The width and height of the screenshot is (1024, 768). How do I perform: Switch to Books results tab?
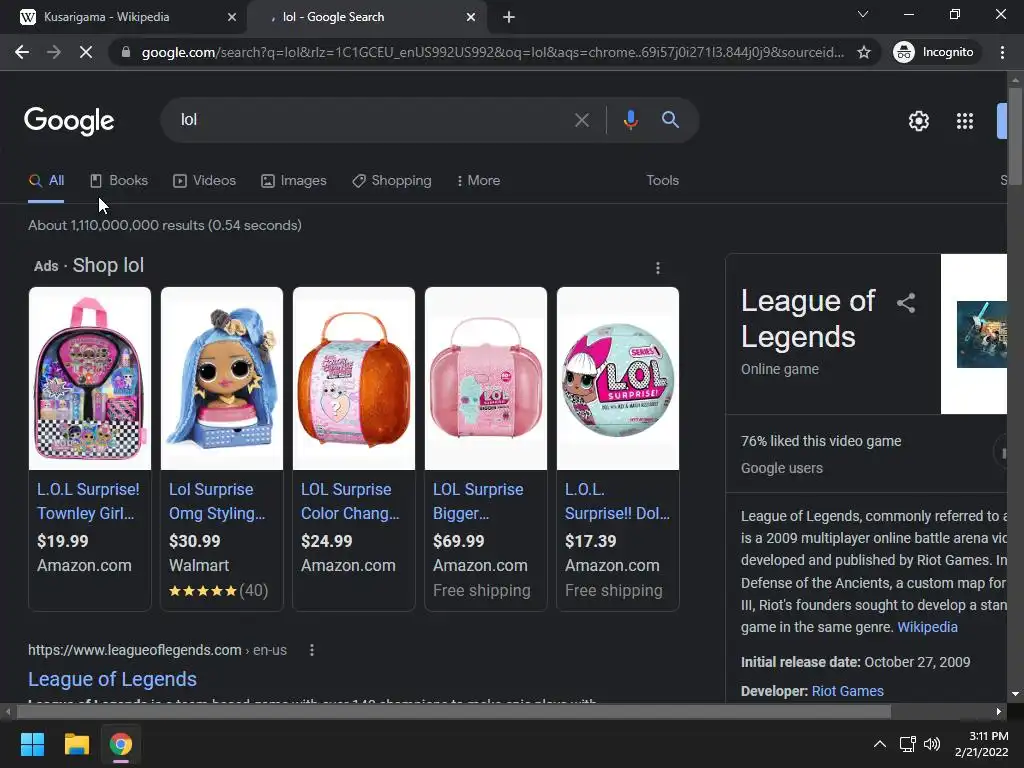pyautogui.click(x=119, y=180)
